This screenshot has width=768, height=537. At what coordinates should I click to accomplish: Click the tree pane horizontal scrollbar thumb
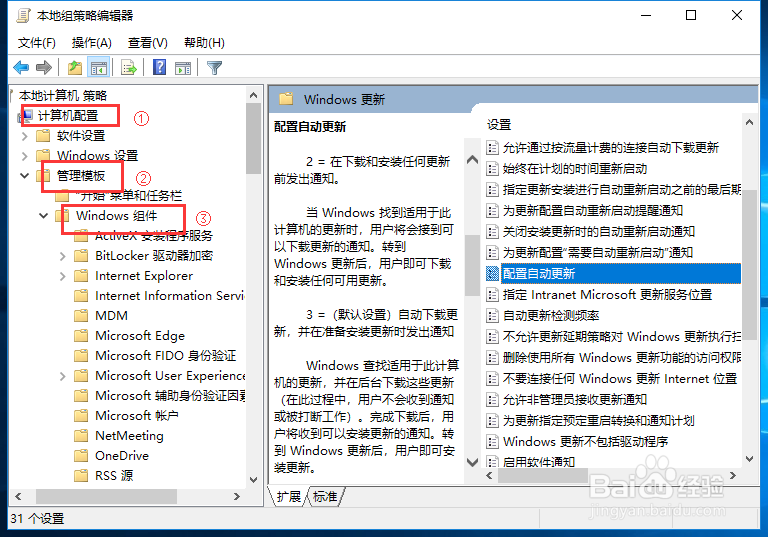(106, 496)
